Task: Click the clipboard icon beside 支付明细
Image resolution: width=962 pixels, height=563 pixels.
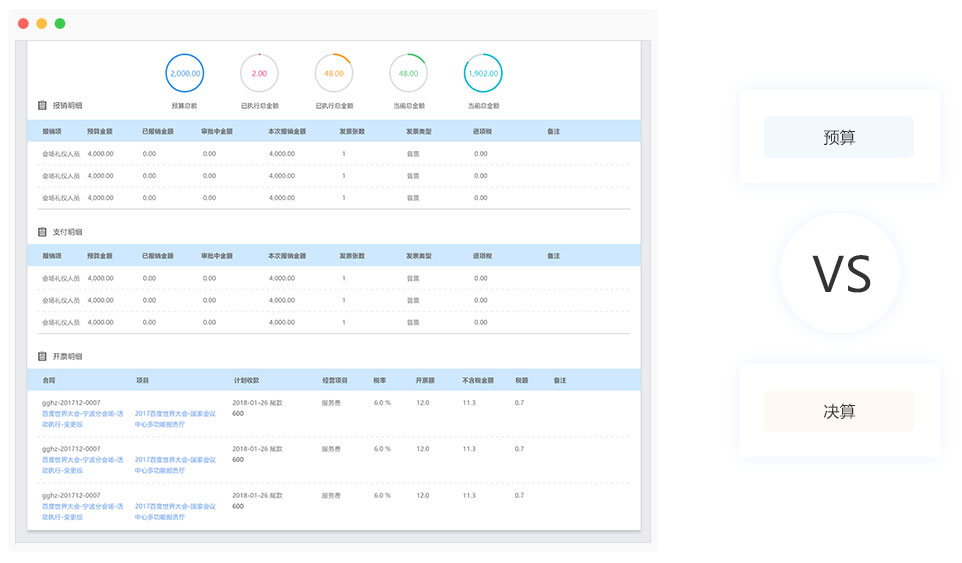Action: (x=42, y=231)
